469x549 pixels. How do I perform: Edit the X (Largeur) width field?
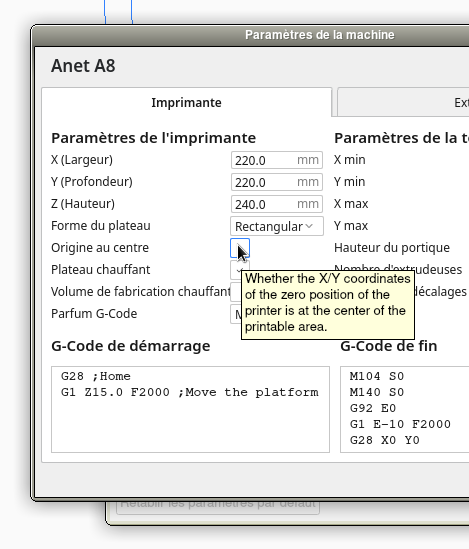click(x=276, y=160)
